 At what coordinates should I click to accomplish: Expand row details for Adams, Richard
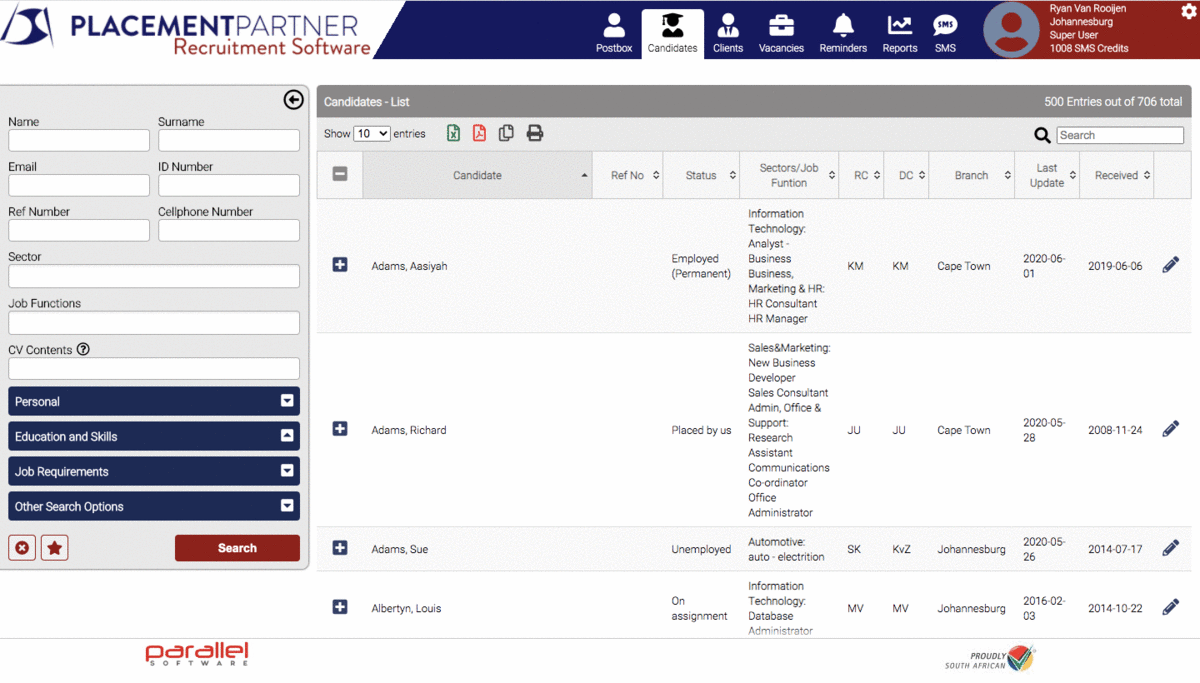coord(340,429)
